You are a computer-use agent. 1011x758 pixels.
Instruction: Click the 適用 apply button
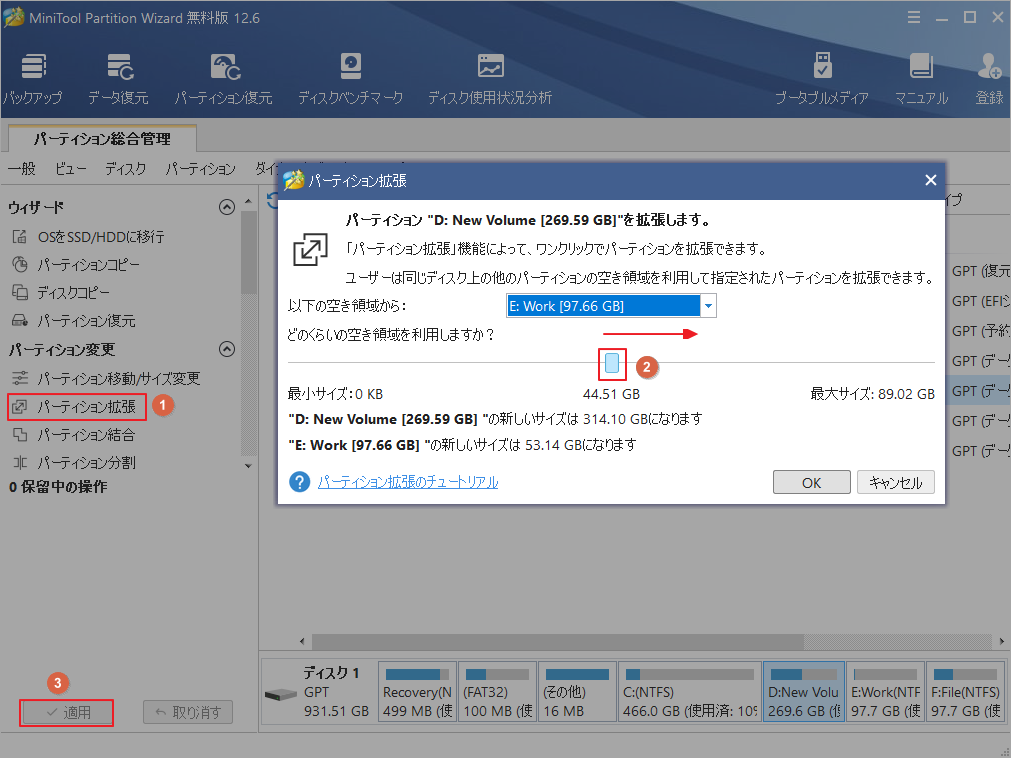pos(66,713)
